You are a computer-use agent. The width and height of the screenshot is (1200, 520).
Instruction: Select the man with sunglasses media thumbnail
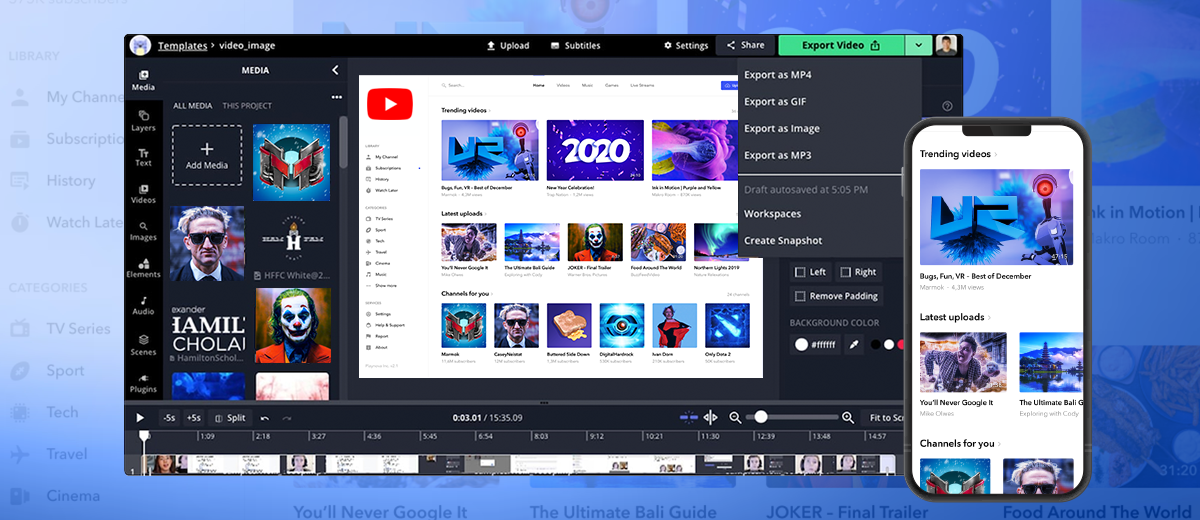[207, 243]
